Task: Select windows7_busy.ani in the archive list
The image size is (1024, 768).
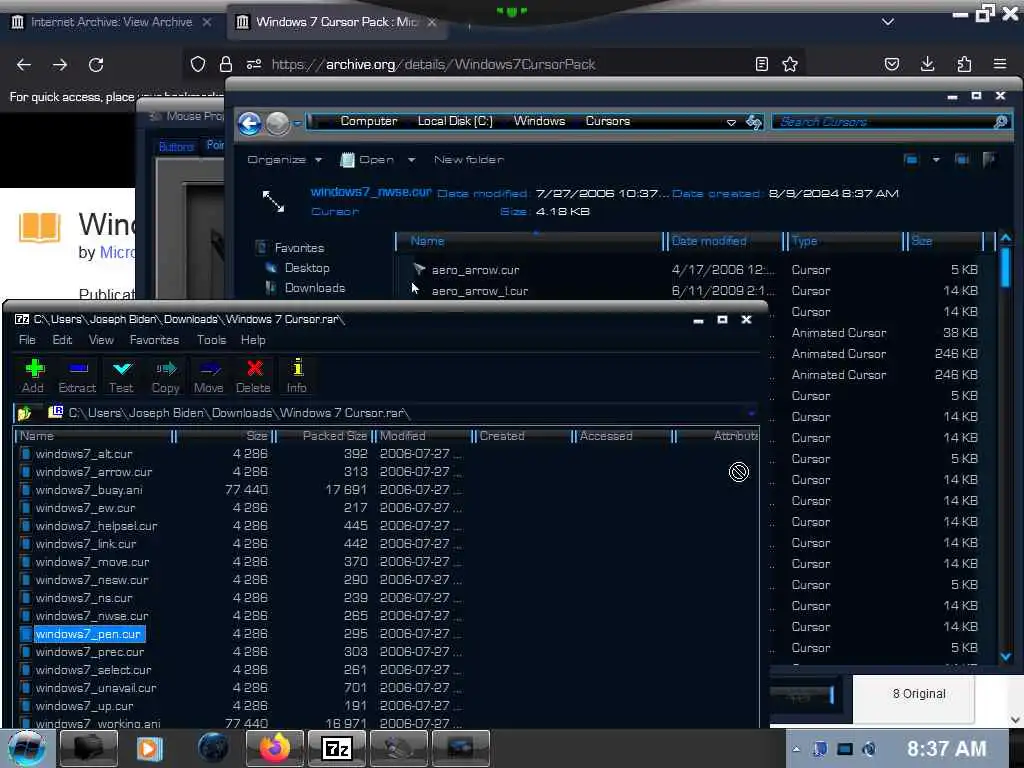Action: point(89,490)
